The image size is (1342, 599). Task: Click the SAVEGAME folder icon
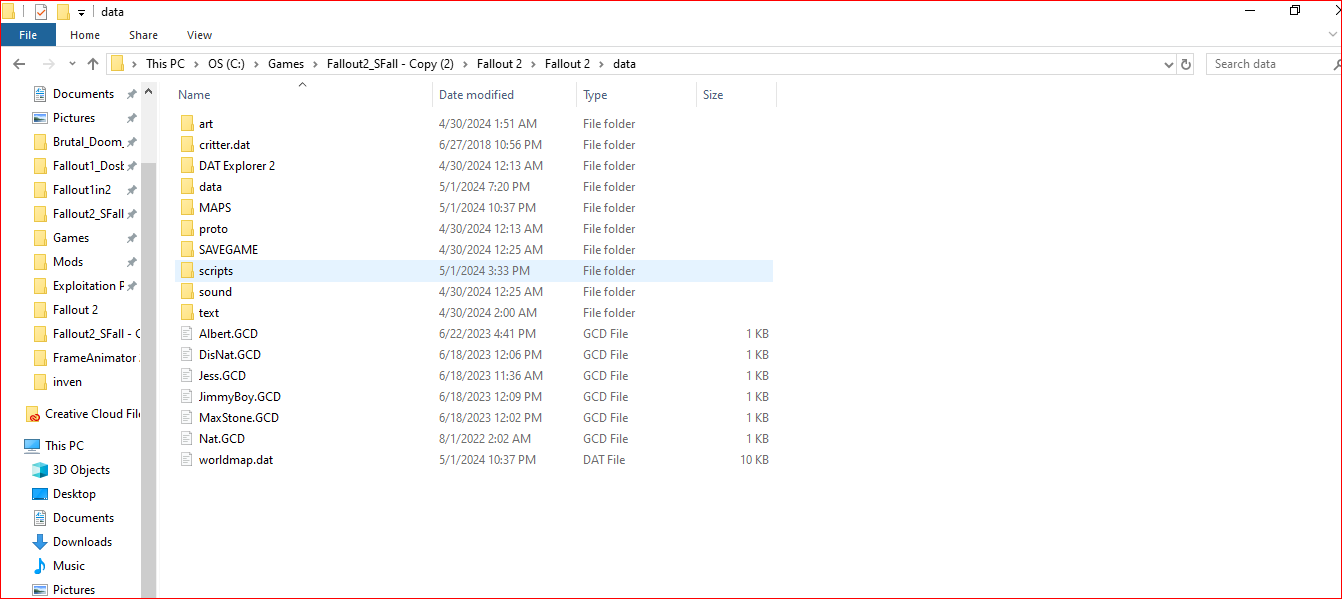pyautogui.click(x=187, y=250)
